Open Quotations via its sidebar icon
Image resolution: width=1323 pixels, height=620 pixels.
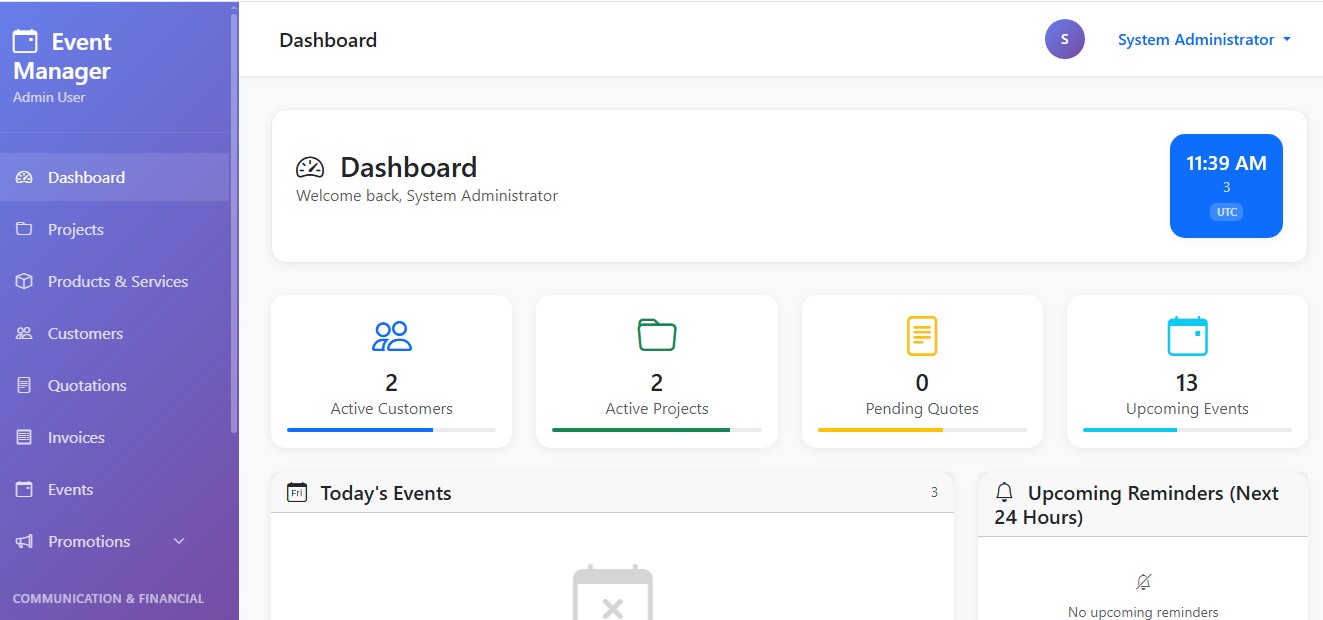[x=24, y=385]
